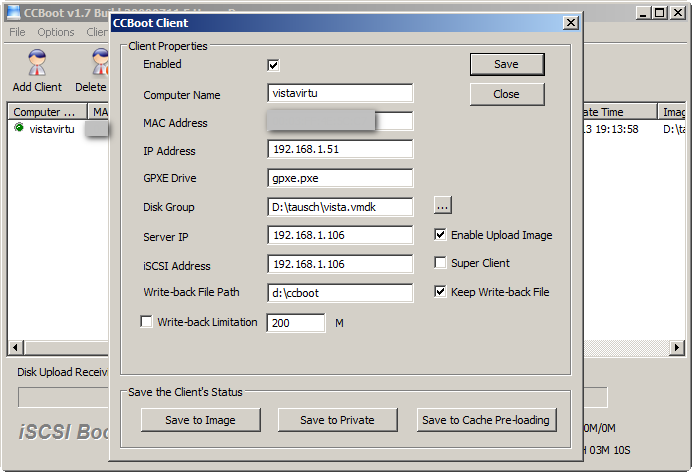This screenshot has height=472, width=692.
Task: Click the GPXE Drive text field
Action: coord(340,178)
